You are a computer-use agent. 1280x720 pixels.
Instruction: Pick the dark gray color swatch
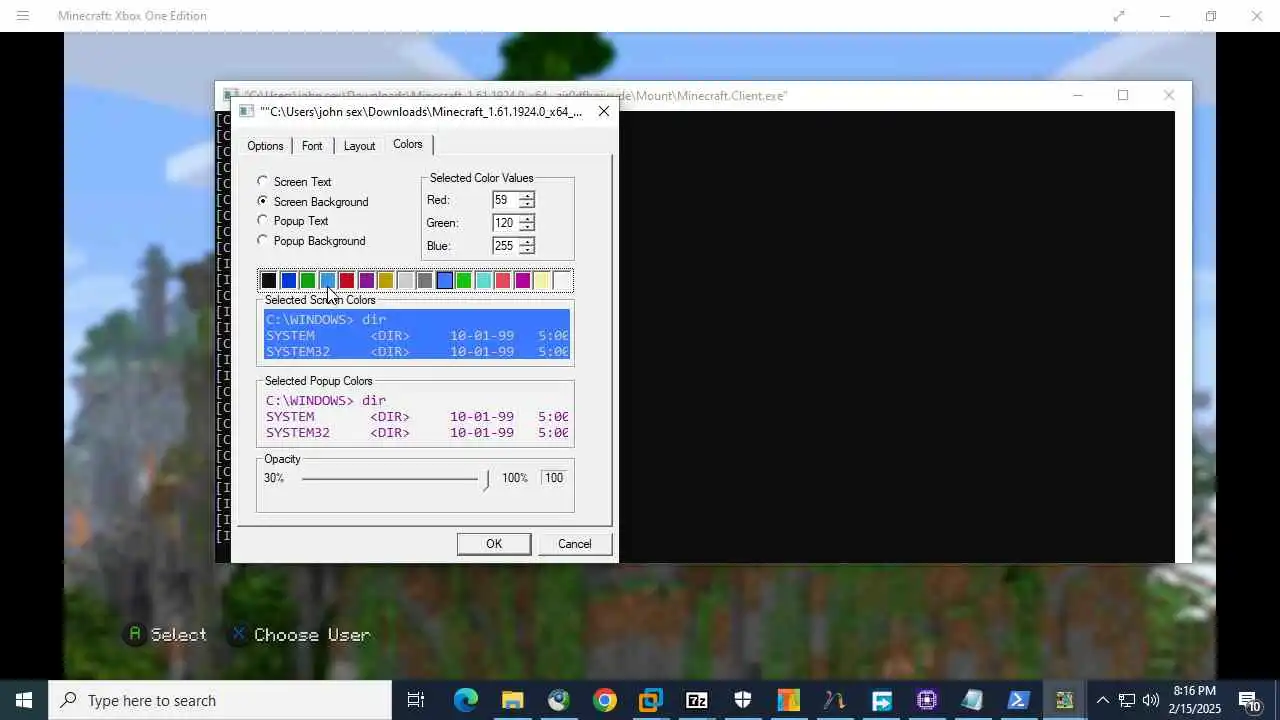(425, 281)
